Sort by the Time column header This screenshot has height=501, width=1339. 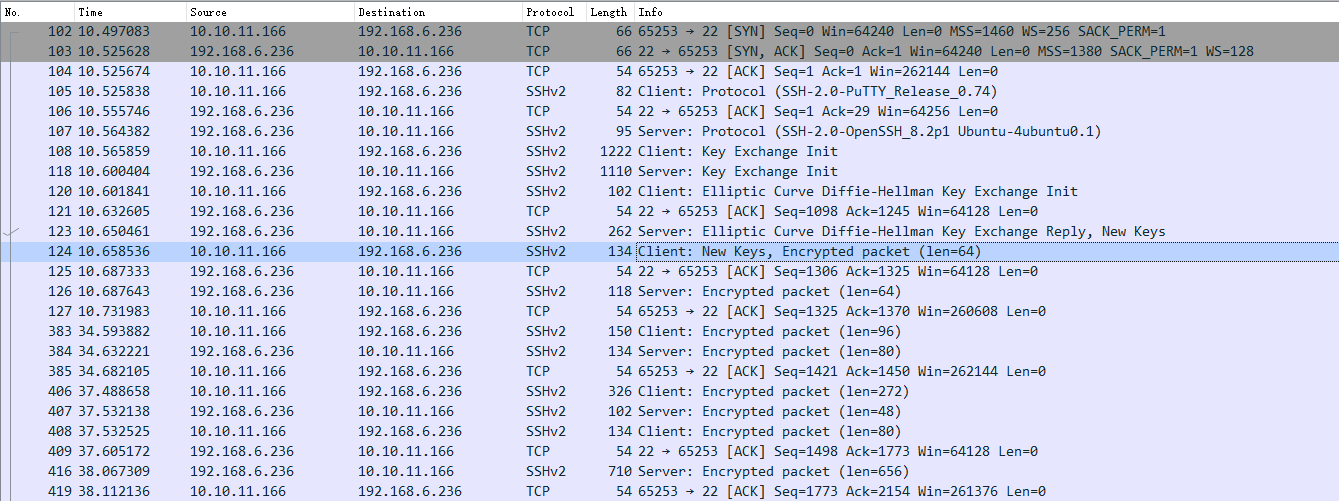pyautogui.click(x=130, y=12)
